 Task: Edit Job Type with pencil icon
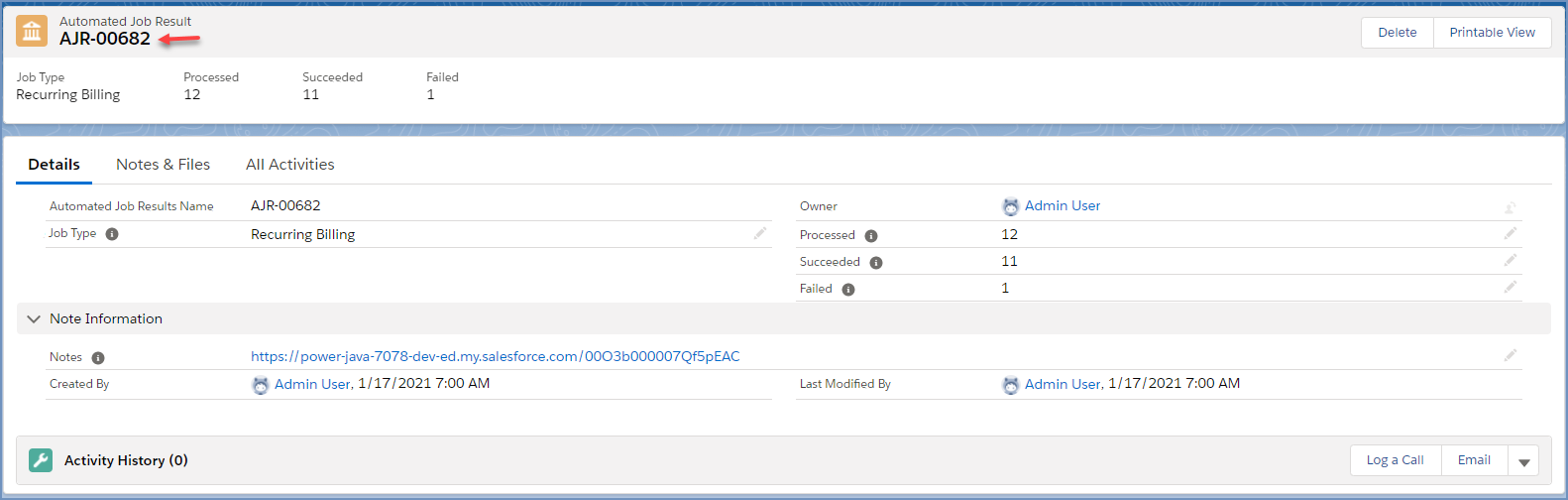pyautogui.click(x=760, y=233)
